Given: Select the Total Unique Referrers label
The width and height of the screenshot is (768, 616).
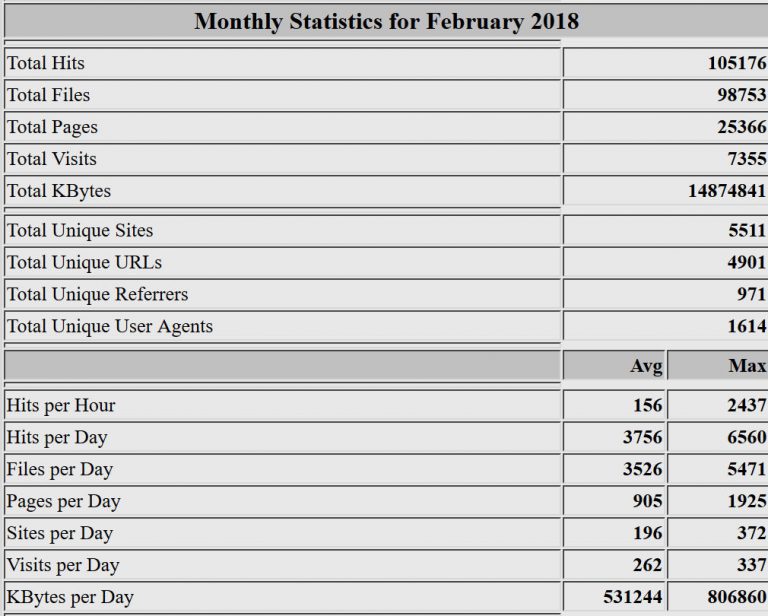Looking at the screenshot, I should click(97, 295).
